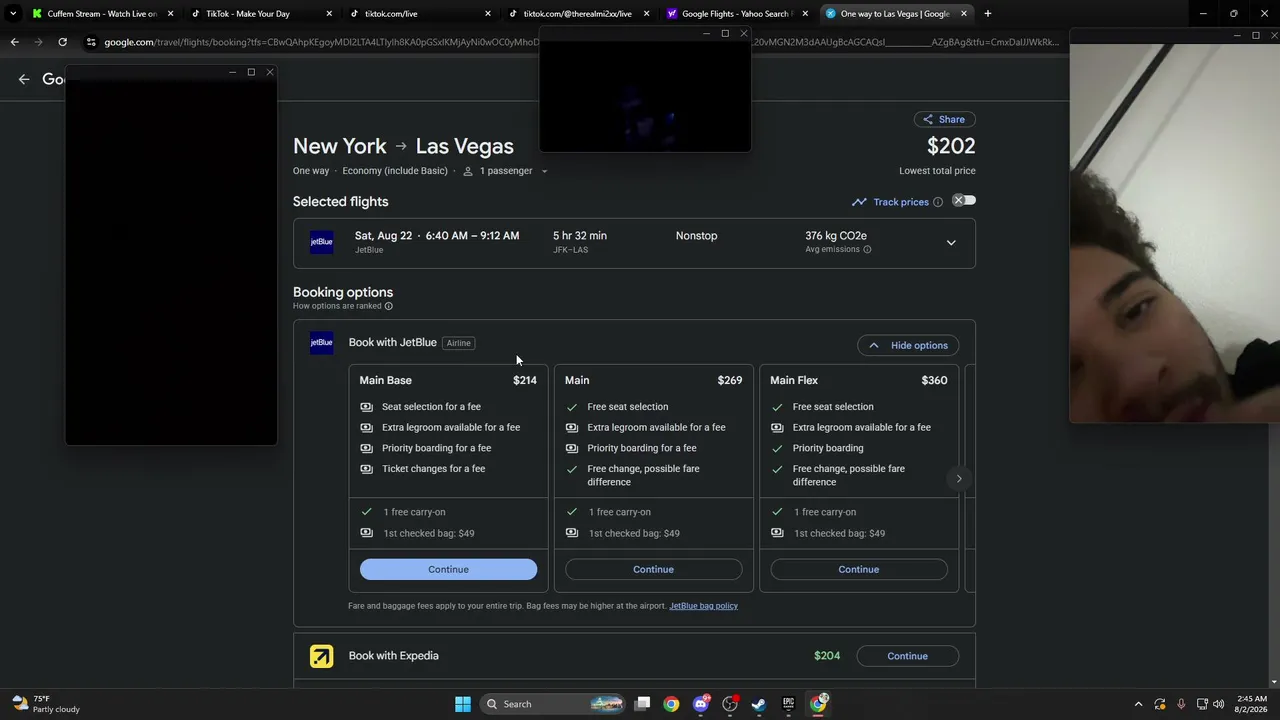Go back with the browser back arrow
Viewport: 1280px width, 720px height.
tap(14, 42)
